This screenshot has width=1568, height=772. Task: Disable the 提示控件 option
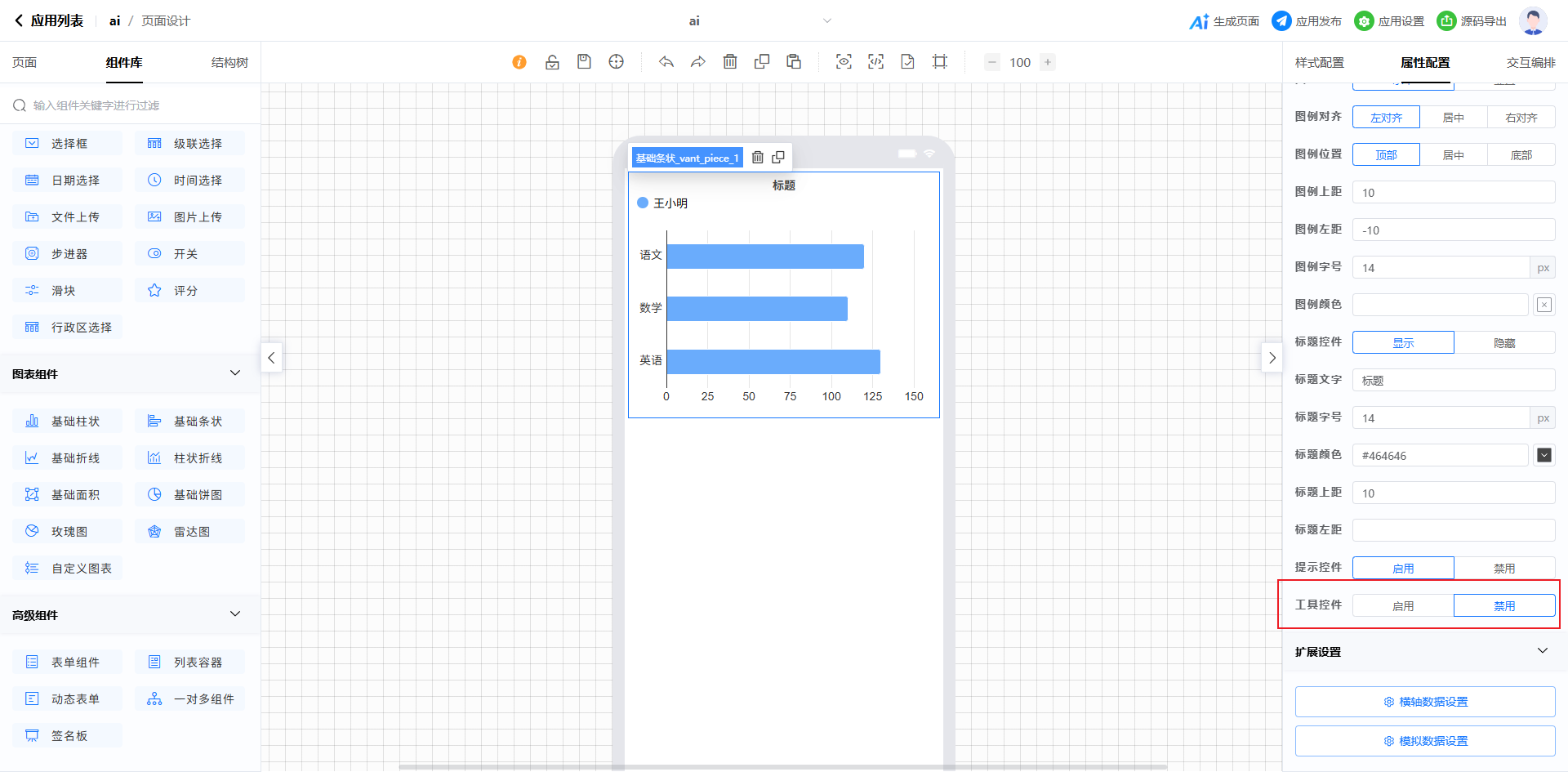tap(1504, 568)
